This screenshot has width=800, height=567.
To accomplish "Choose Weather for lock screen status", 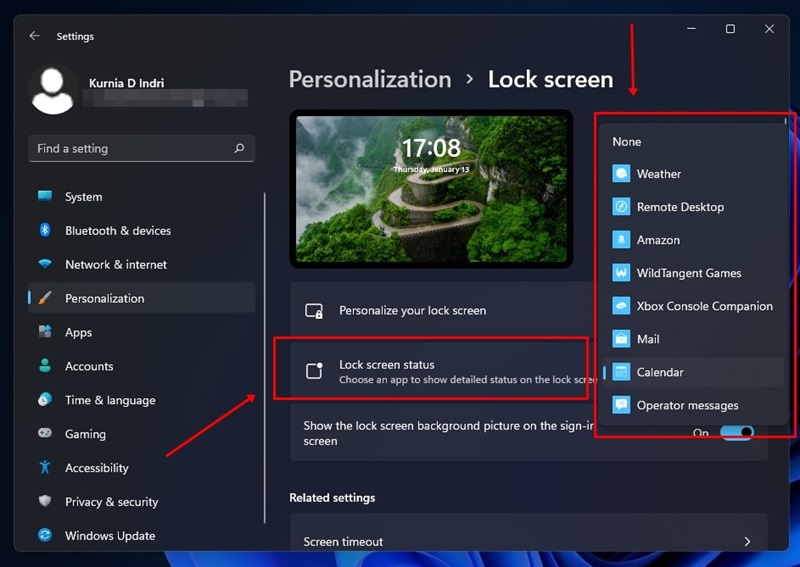I will 692,174.
